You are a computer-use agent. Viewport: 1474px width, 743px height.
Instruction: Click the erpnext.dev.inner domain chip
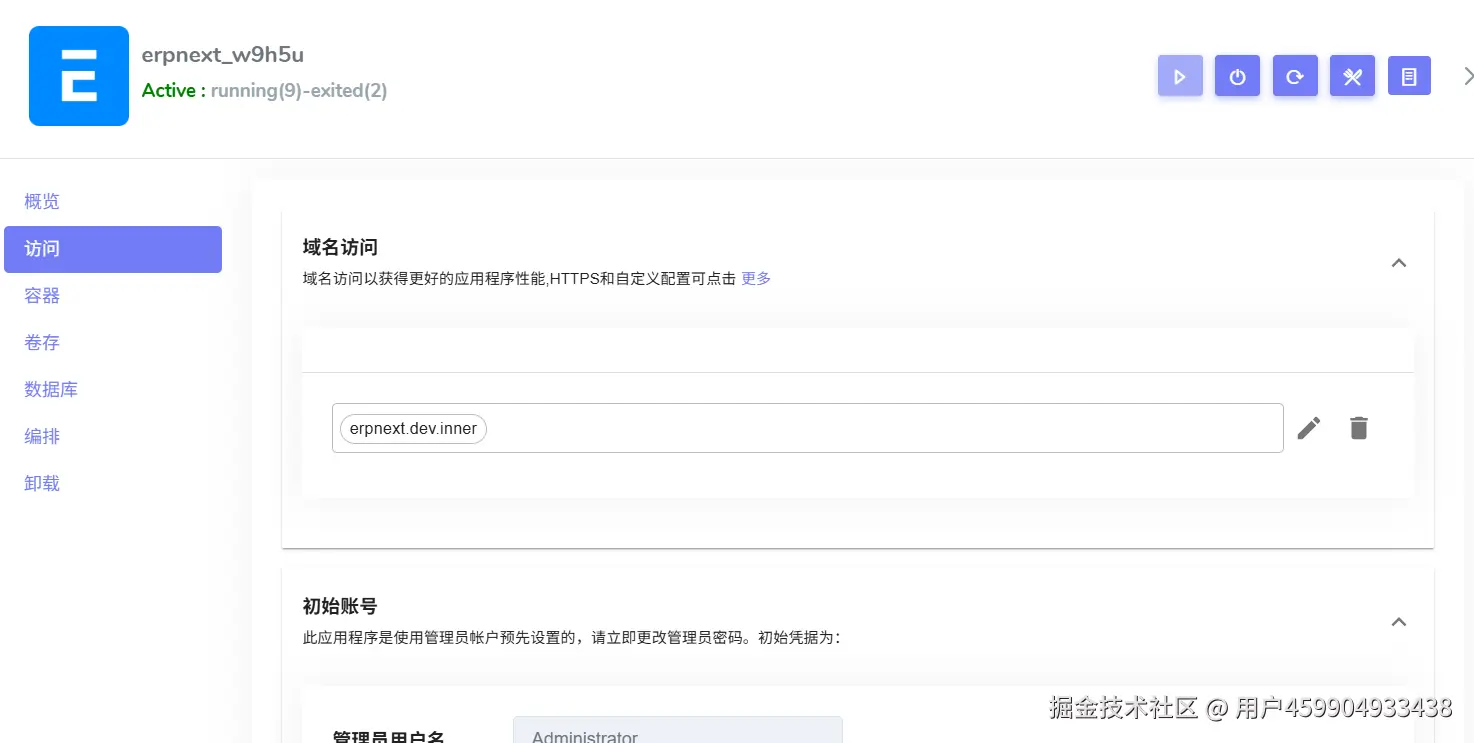pyautogui.click(x=413, y=429)
